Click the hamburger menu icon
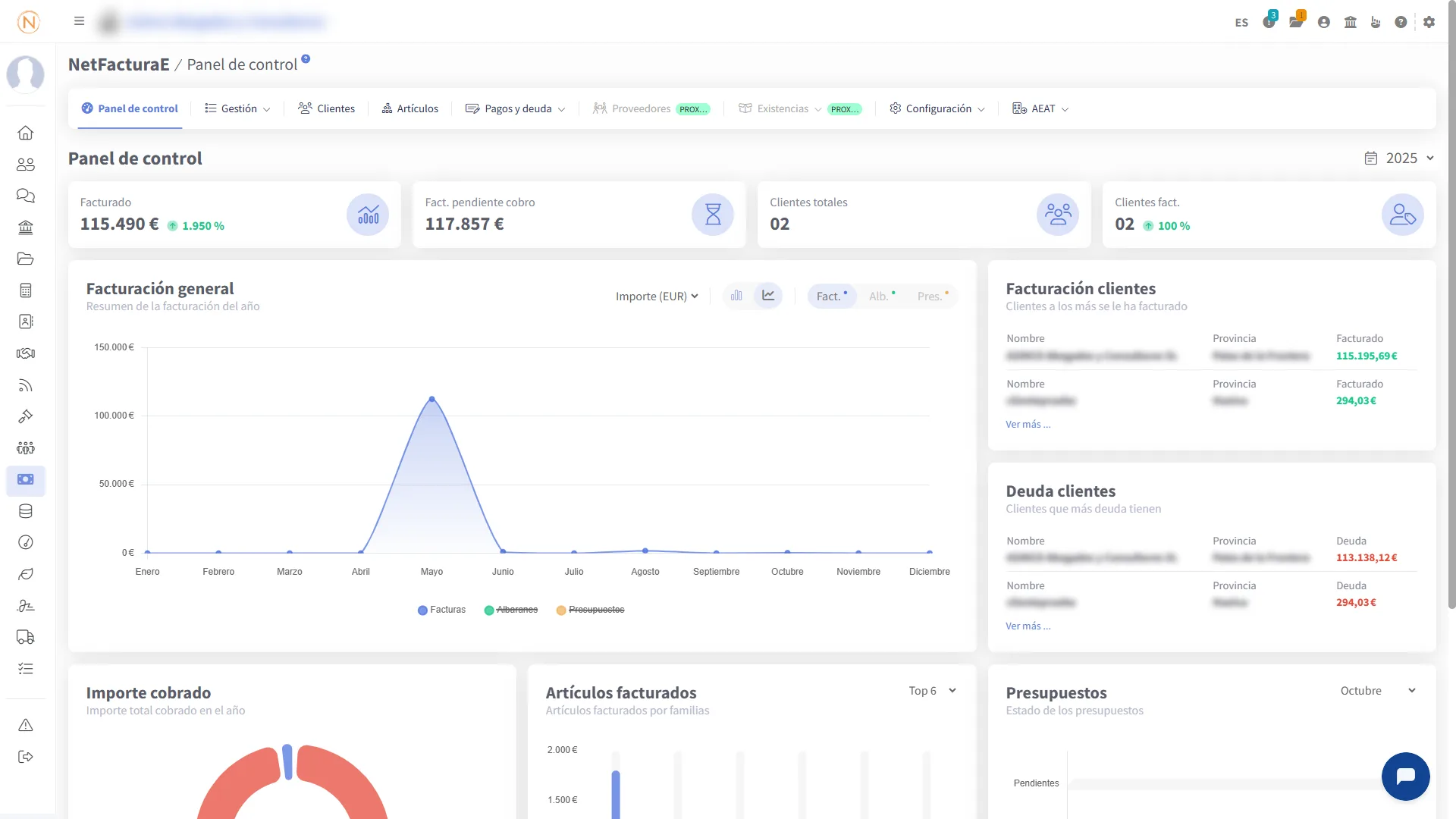This screenshot has width=1456, height=819. [79, 21]
